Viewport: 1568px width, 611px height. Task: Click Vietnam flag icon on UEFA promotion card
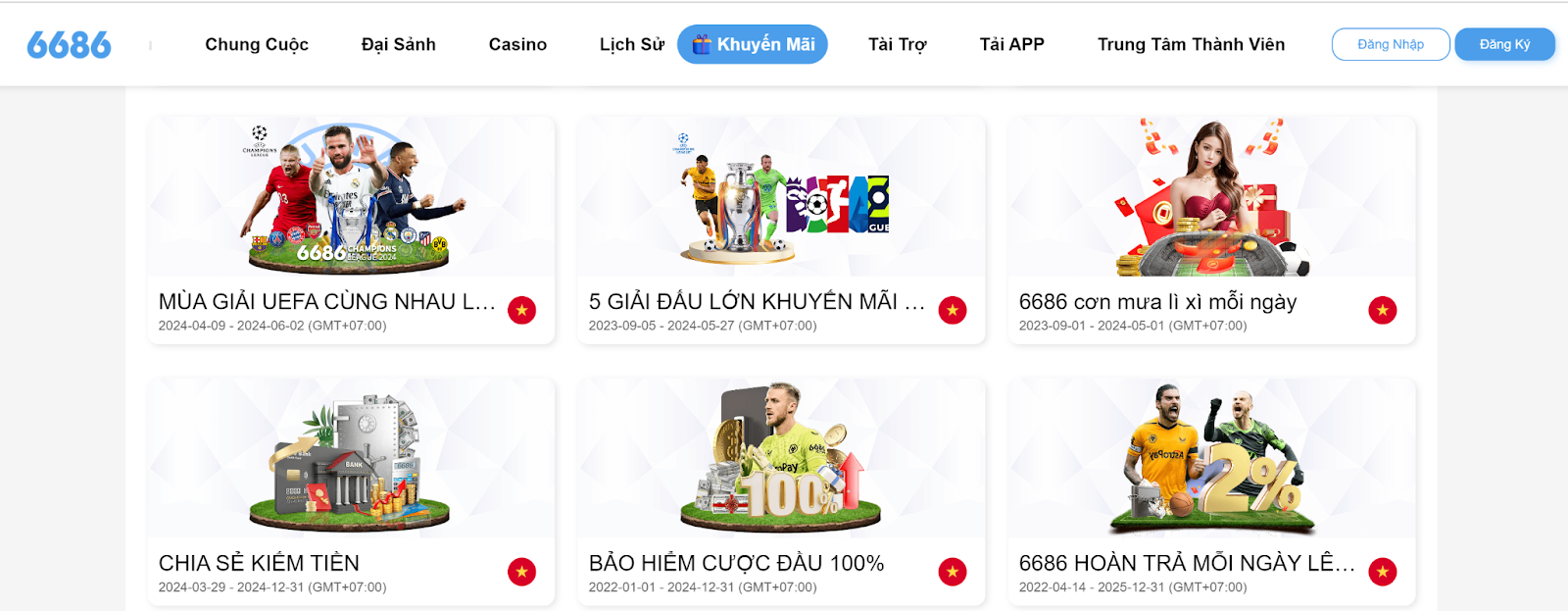(x=522, y=310)
